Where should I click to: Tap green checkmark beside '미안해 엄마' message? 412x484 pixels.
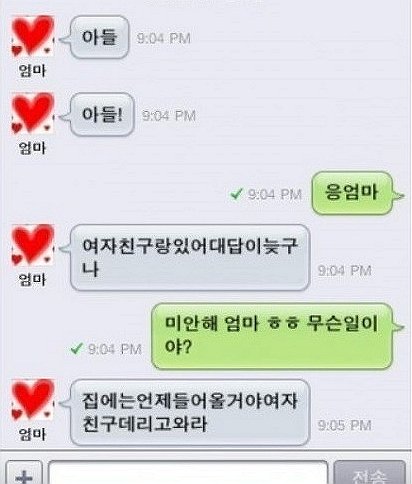click(x=77, y=349)
